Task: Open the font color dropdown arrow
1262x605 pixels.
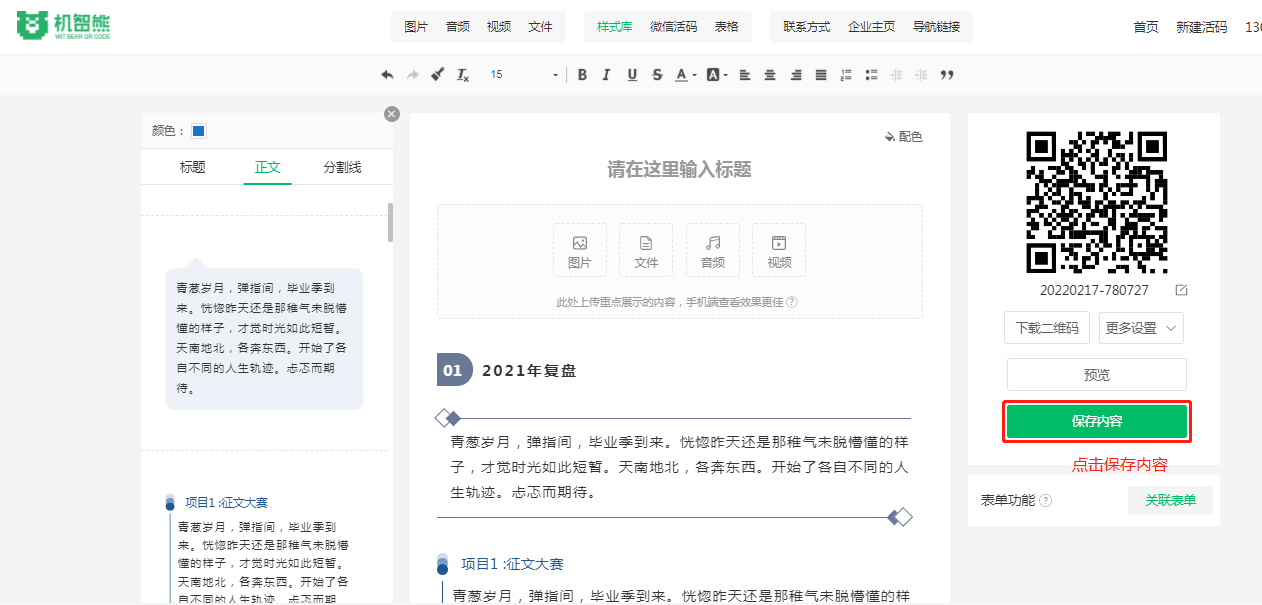Action: pos(695,75)
